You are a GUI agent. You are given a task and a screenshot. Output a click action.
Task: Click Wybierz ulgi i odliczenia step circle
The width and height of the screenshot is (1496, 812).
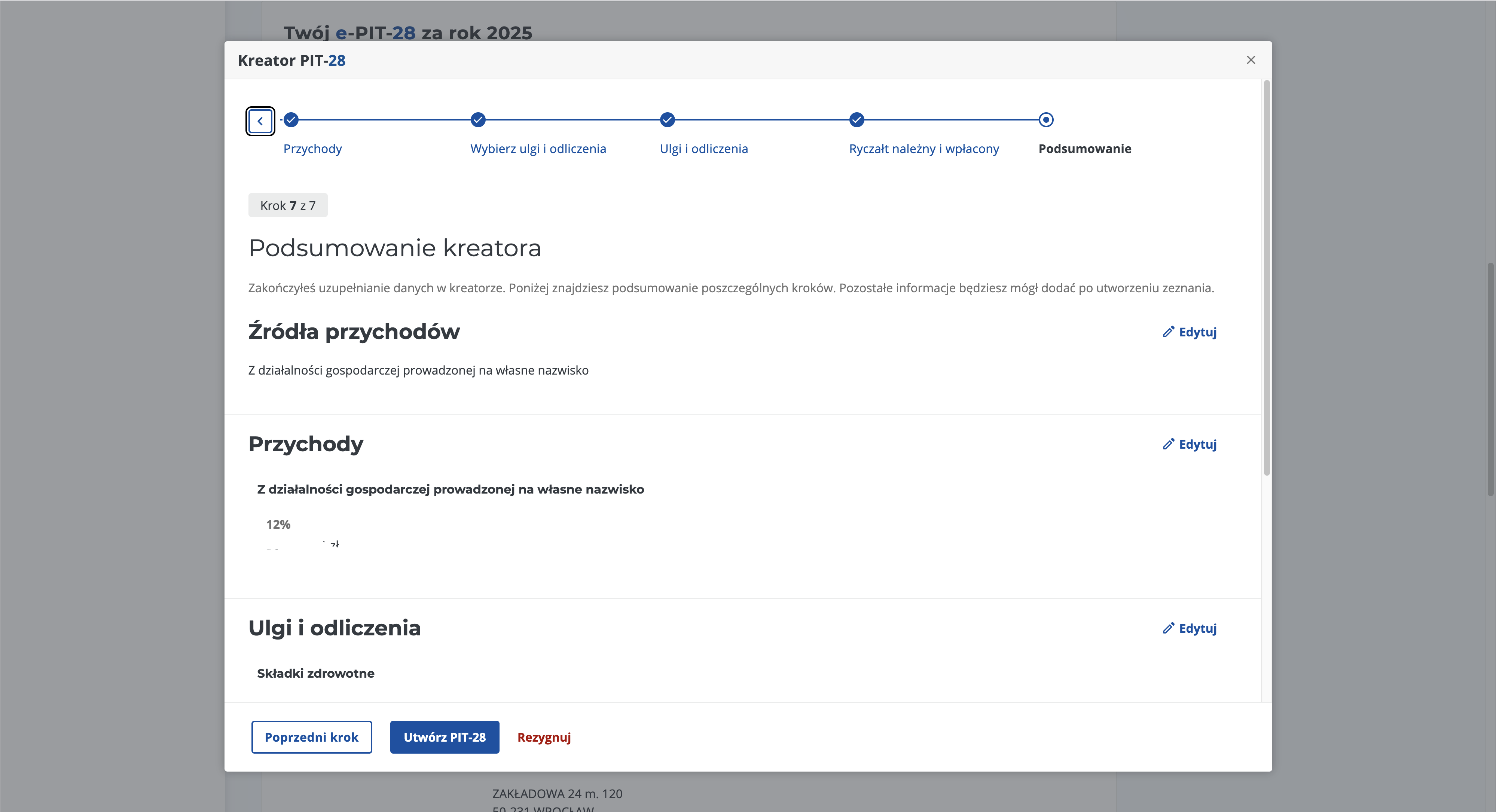478,120
